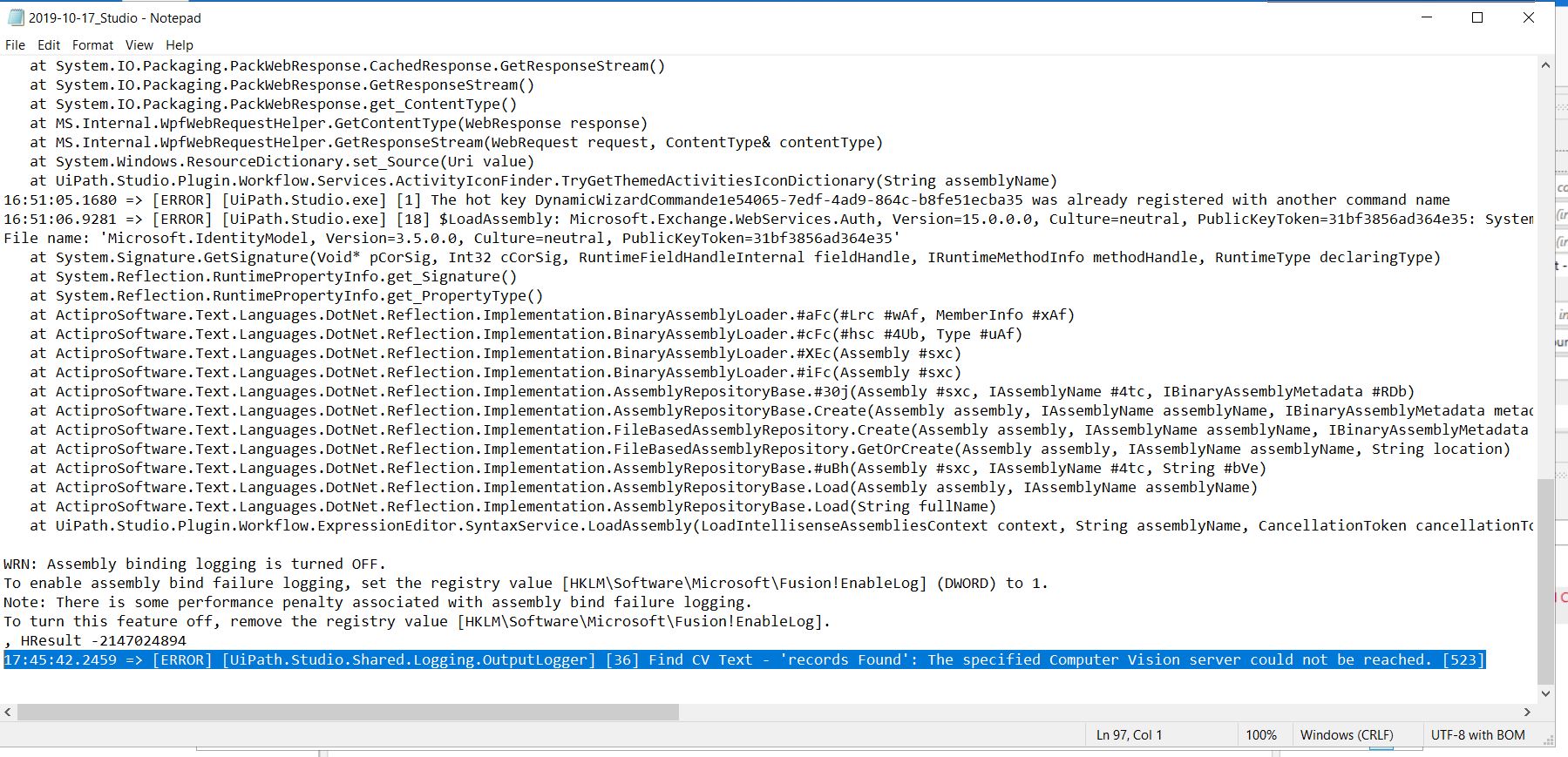1568x757 pixels.
Task: Open the File menu
Action: 15,45
